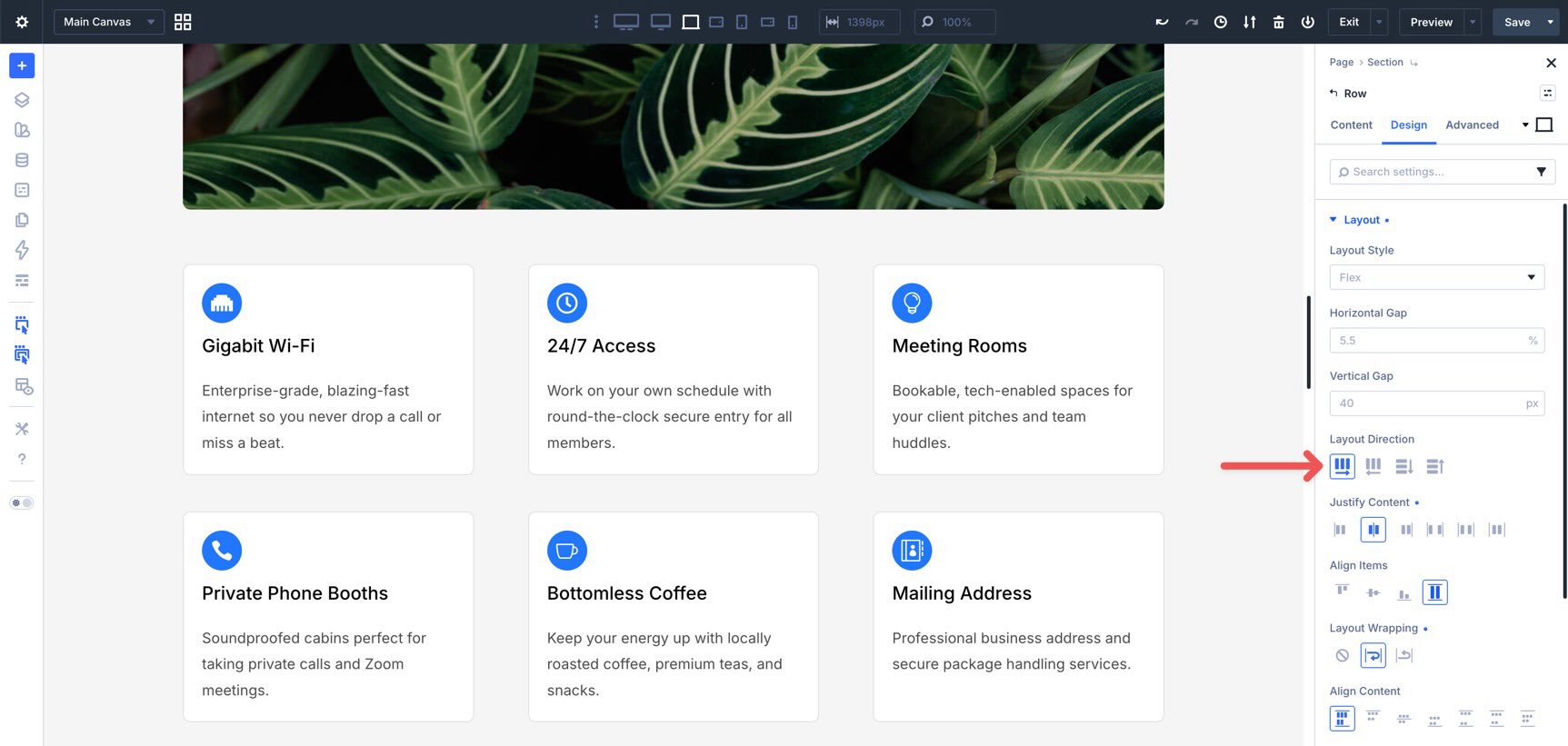1568x746 pixels.
Task: Click the Meeting Rooms lightbulb icon
Action: point(912,303)
